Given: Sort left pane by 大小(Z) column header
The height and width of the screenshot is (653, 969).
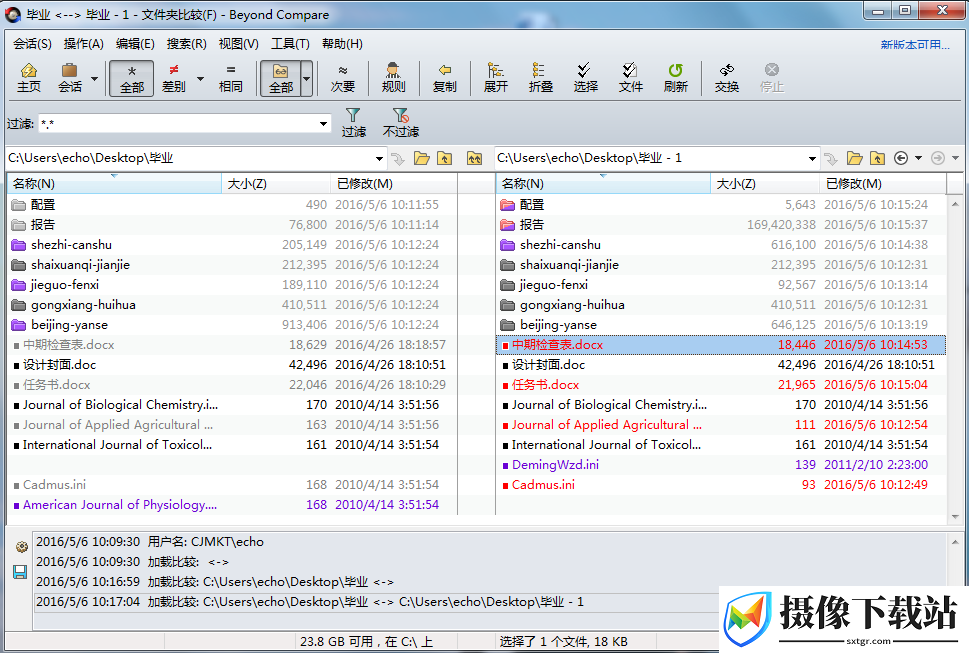Looking at the screenshot, I should click(x=276, y=183).
